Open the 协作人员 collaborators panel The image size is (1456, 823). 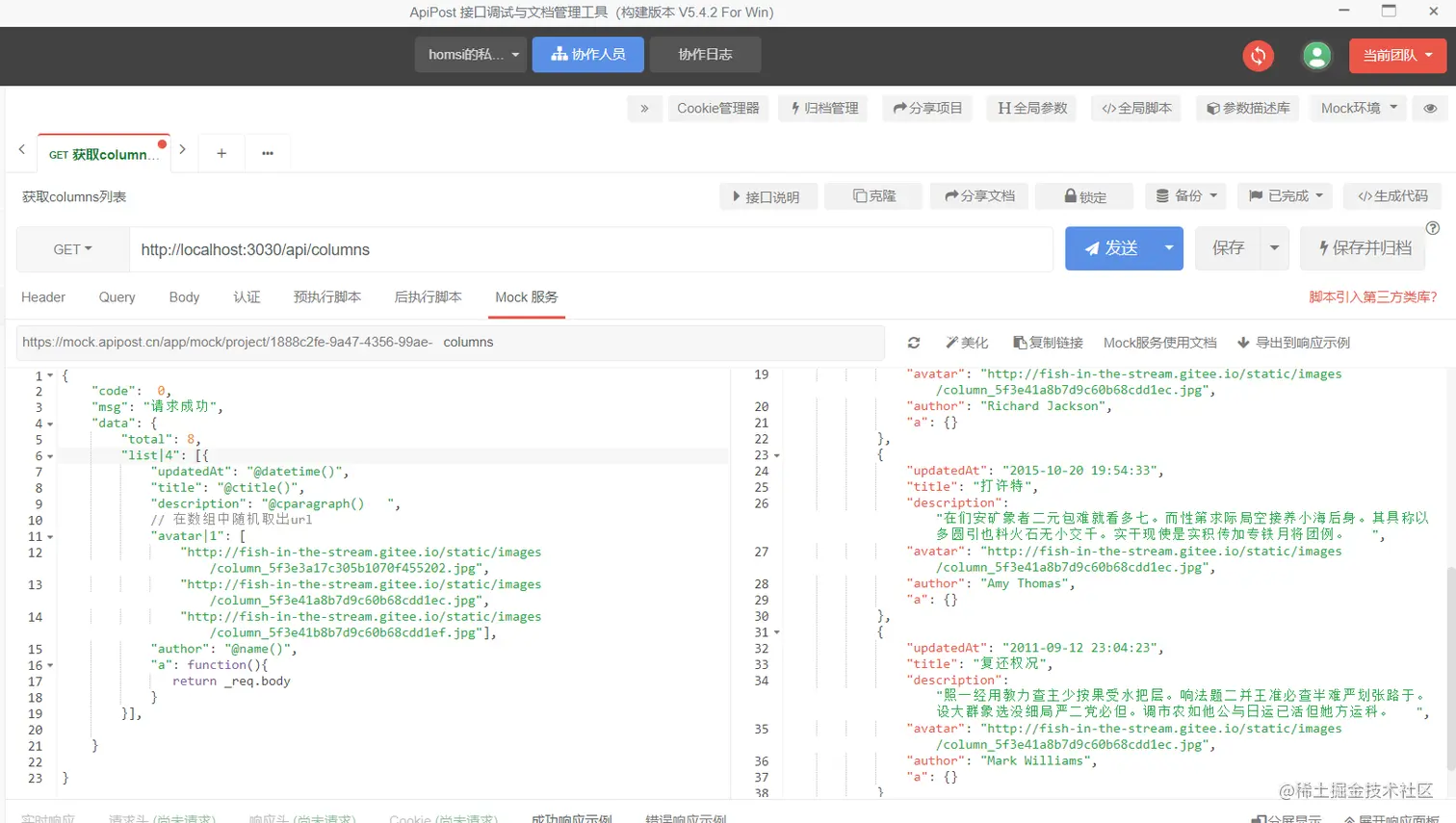pyautogui.click(x=588, y=55)
